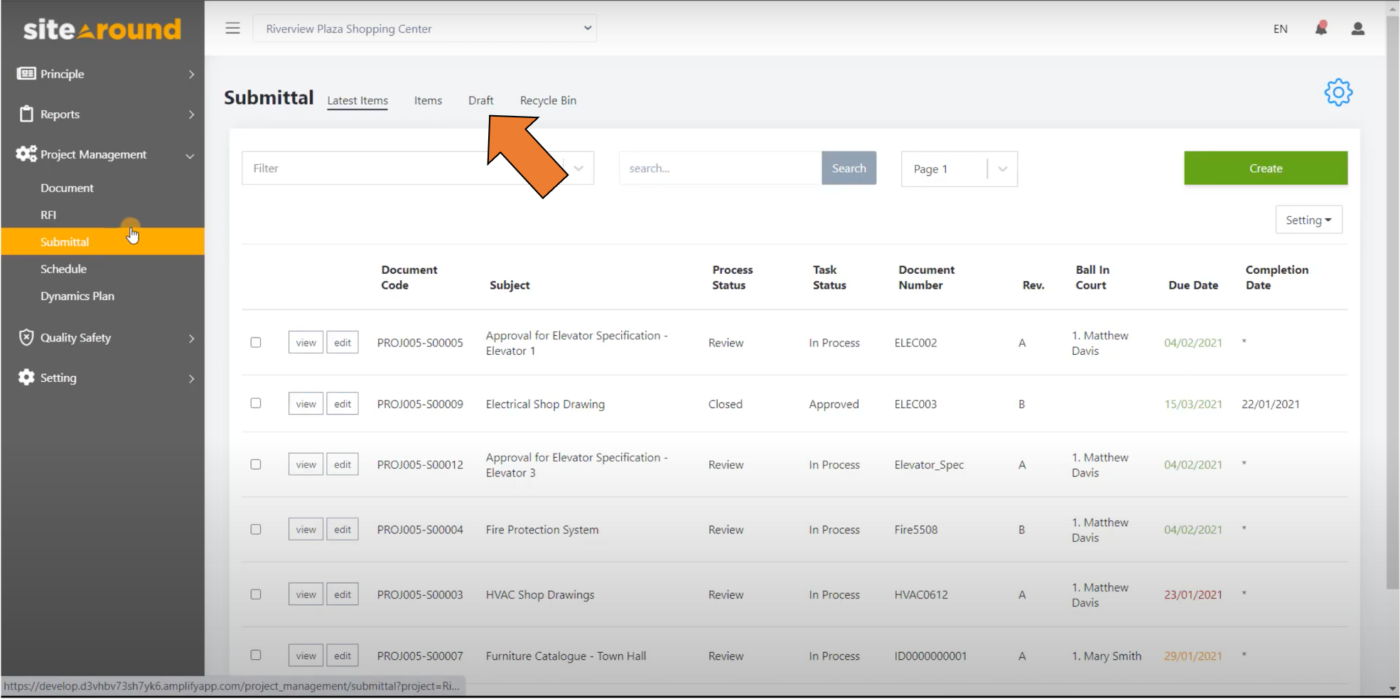Click edit for PROJ005-S00012
Screen dimensions: 1400x699
342,465
